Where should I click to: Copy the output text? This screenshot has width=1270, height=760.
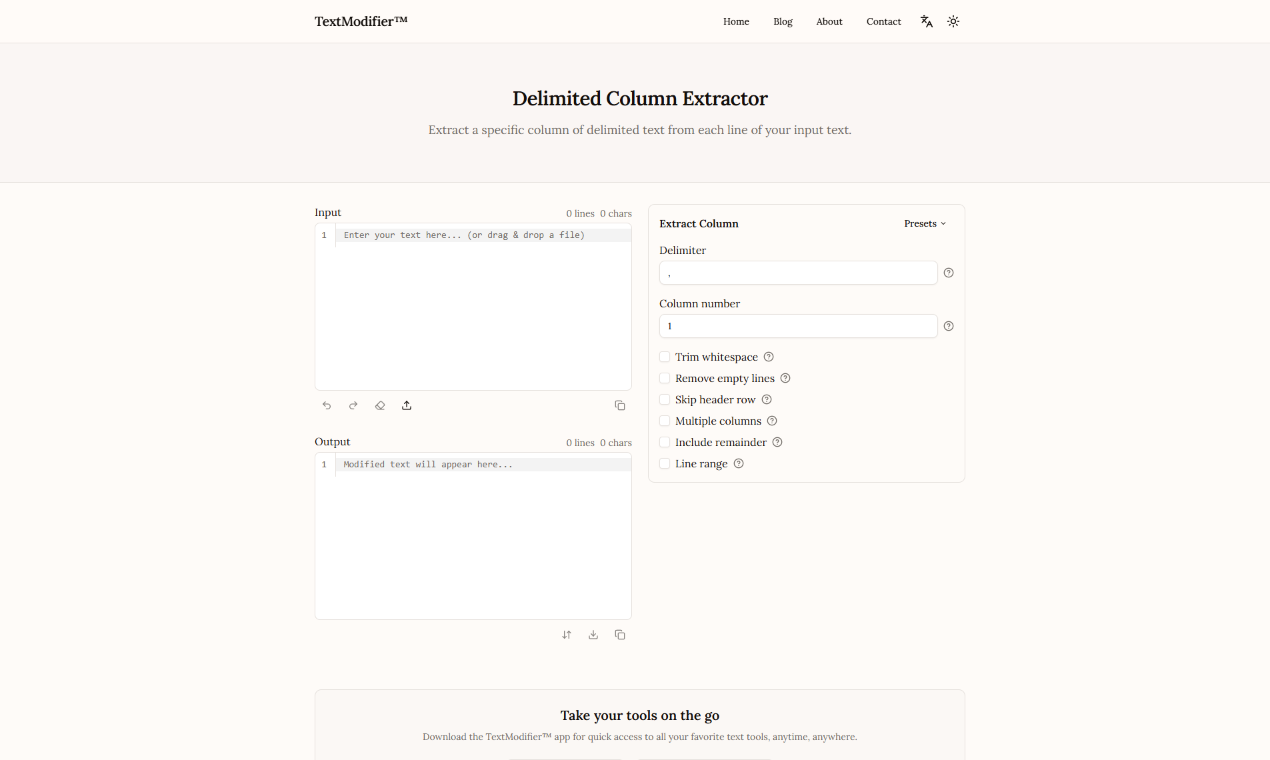(619, 634)
